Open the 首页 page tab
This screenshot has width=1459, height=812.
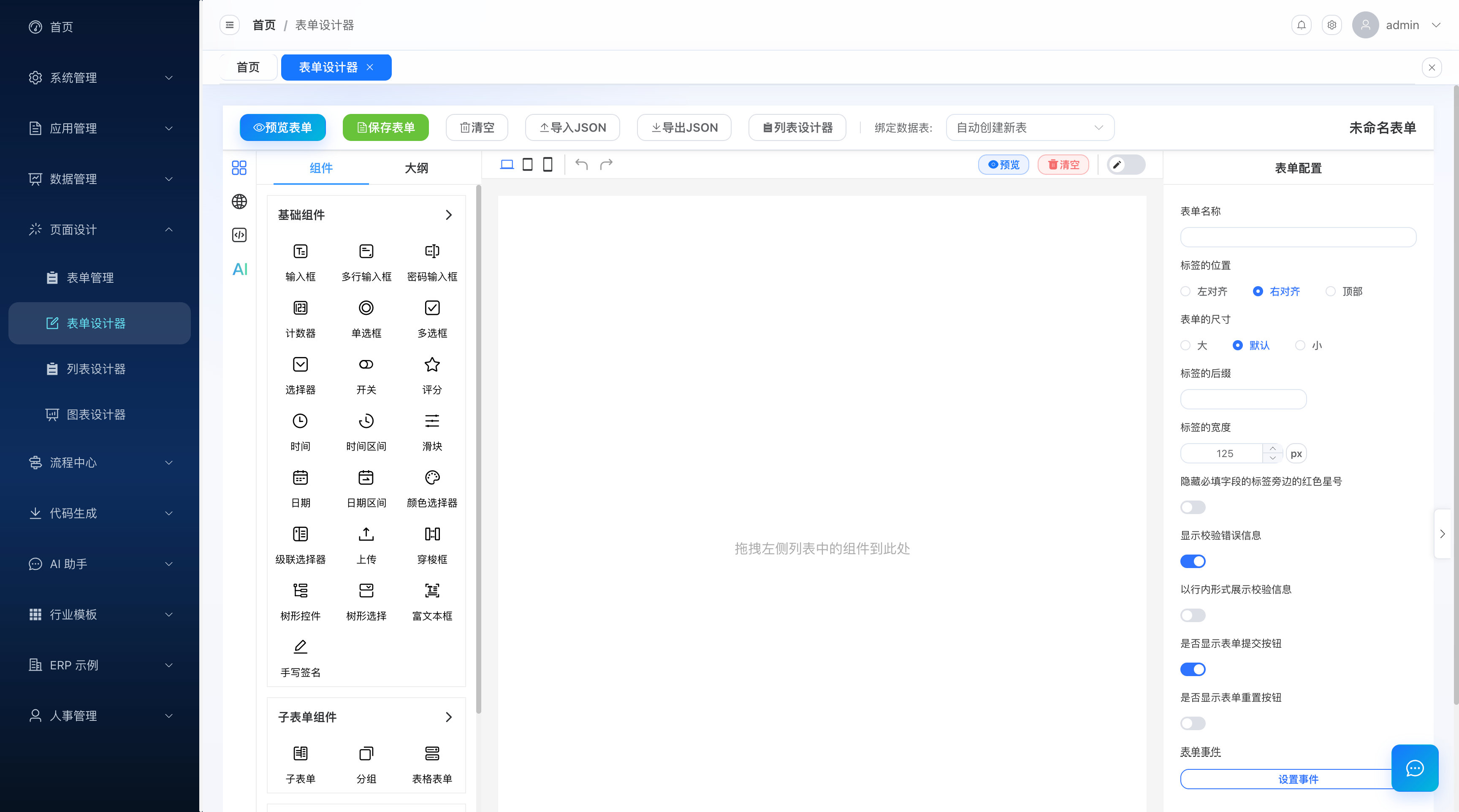248,68
